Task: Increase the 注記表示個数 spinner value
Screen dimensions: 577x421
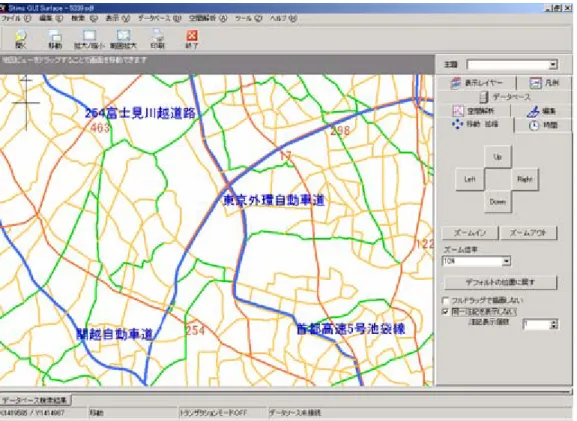Action: [x=554, y=322]
